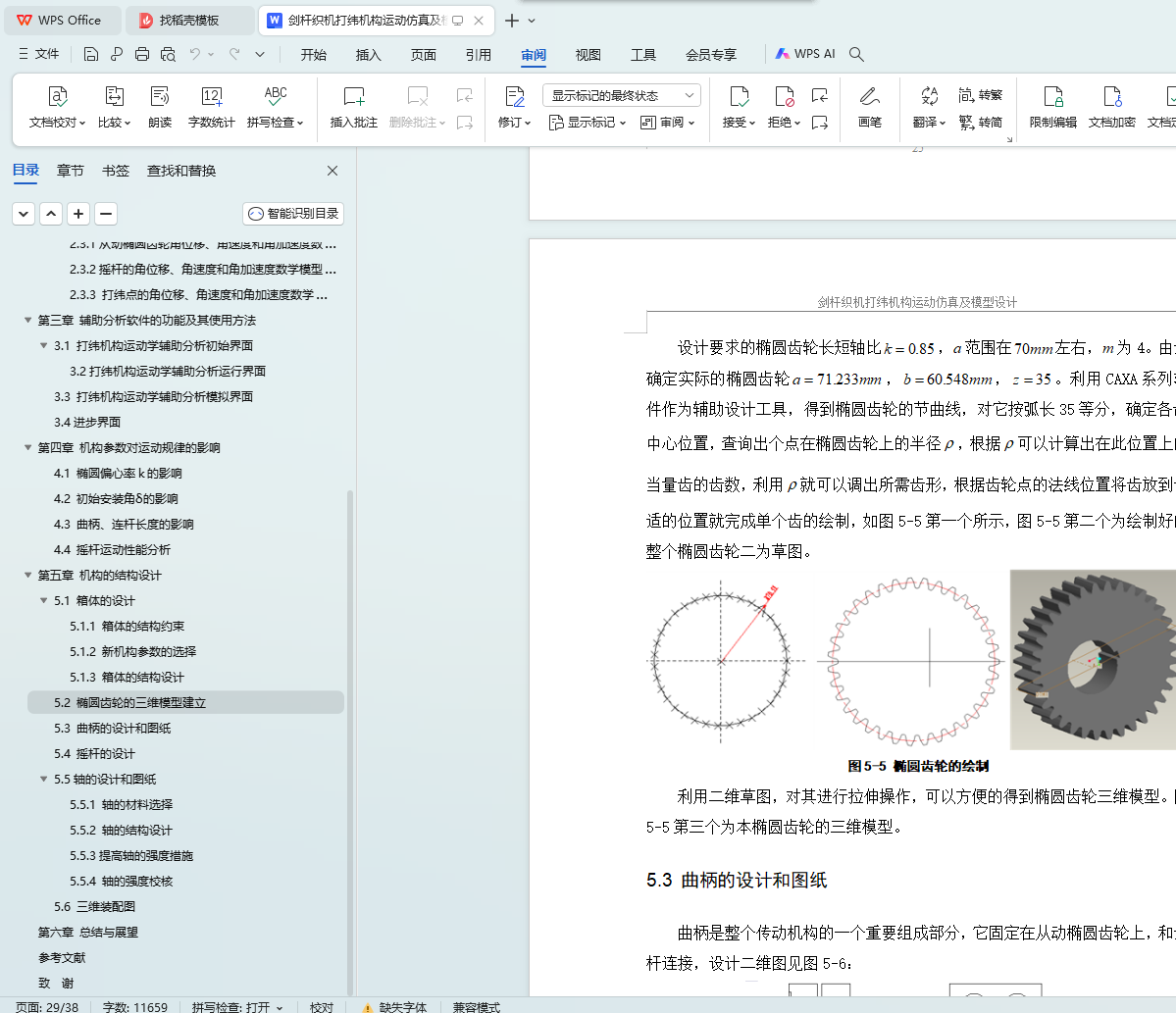
Task: Open the 审阅 pane dropdown
Action: pyautogui.click(x=668, y=123)
